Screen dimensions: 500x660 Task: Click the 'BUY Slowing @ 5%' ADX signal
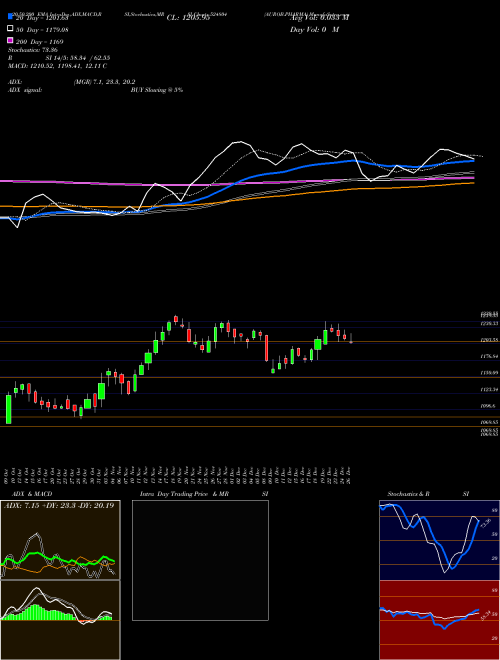point(157,90)
